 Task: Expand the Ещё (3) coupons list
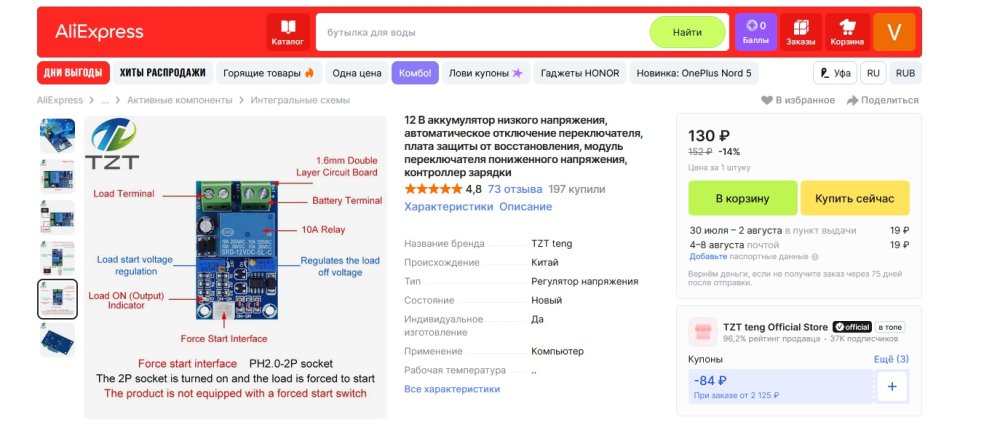[891, 359]
